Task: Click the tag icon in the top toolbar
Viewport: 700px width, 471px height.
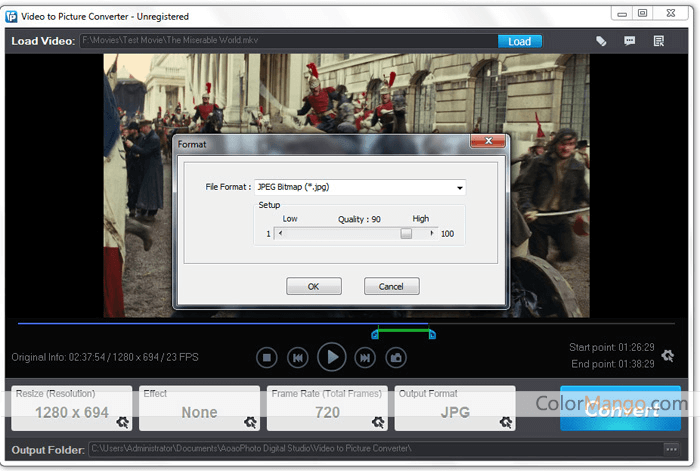Action: click(601, 41)
